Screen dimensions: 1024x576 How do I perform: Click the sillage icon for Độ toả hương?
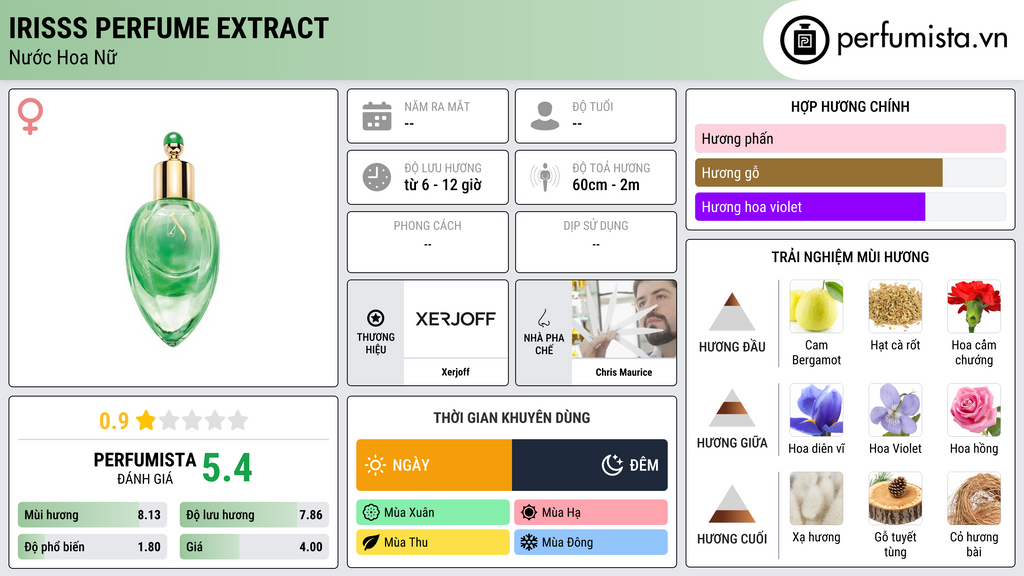[545, 177]
